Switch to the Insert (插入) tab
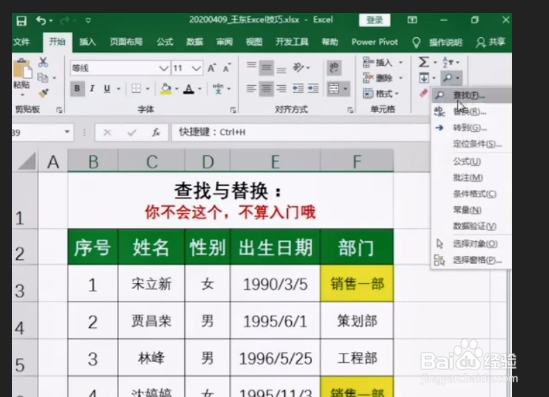Viewport: 549px width, 397px height. pyautogui.click(x=88, y=42)
